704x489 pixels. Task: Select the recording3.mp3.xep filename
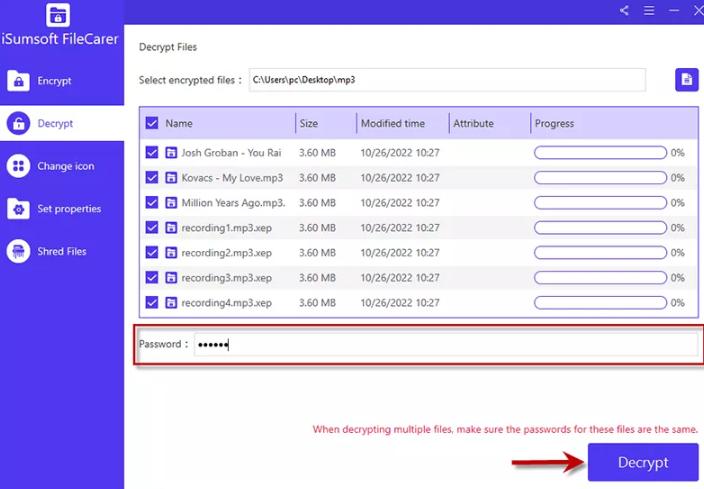coord(226,278)
